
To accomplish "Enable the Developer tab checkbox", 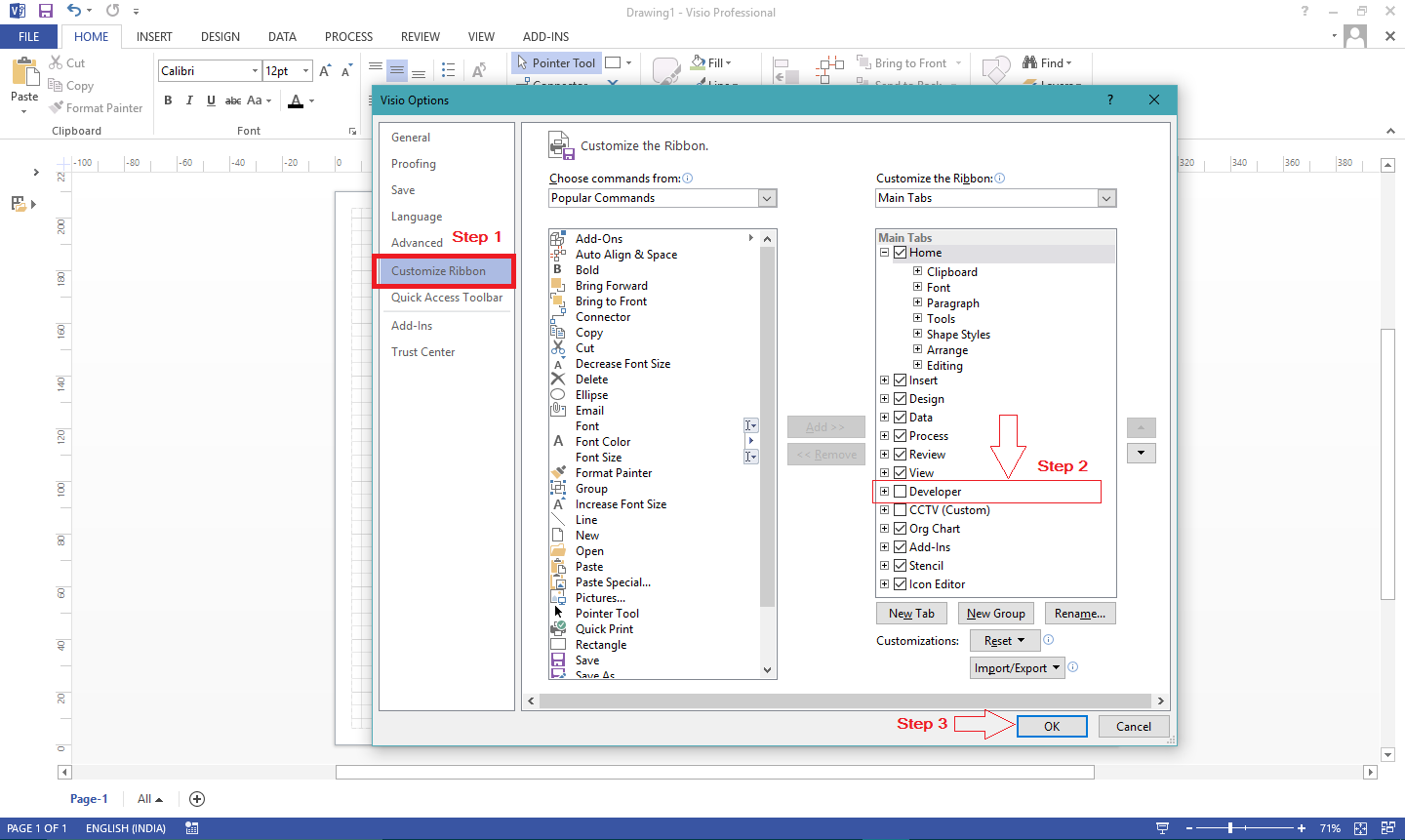I will click(x=900, y=491).
